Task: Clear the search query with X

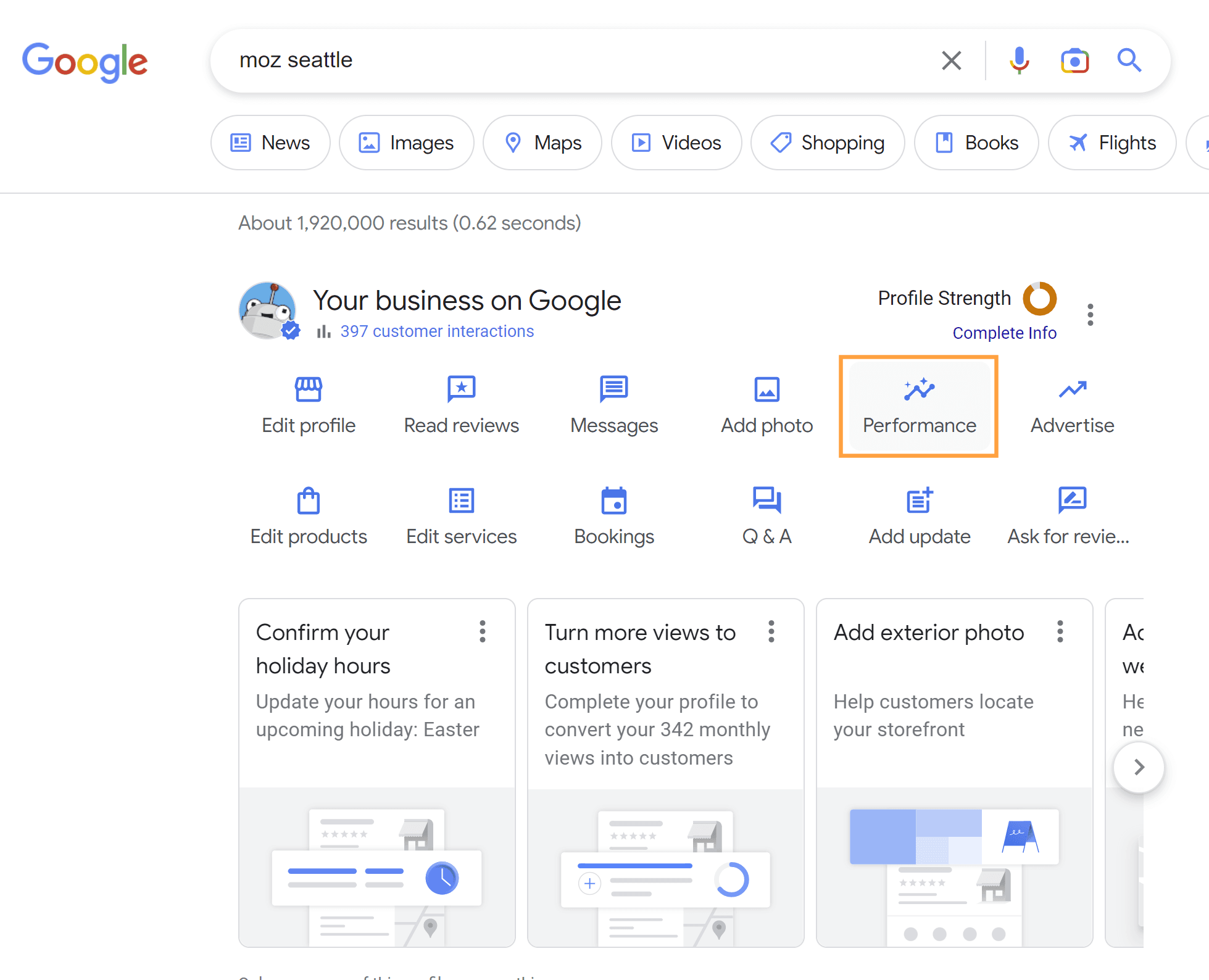Action: point(951,60)
